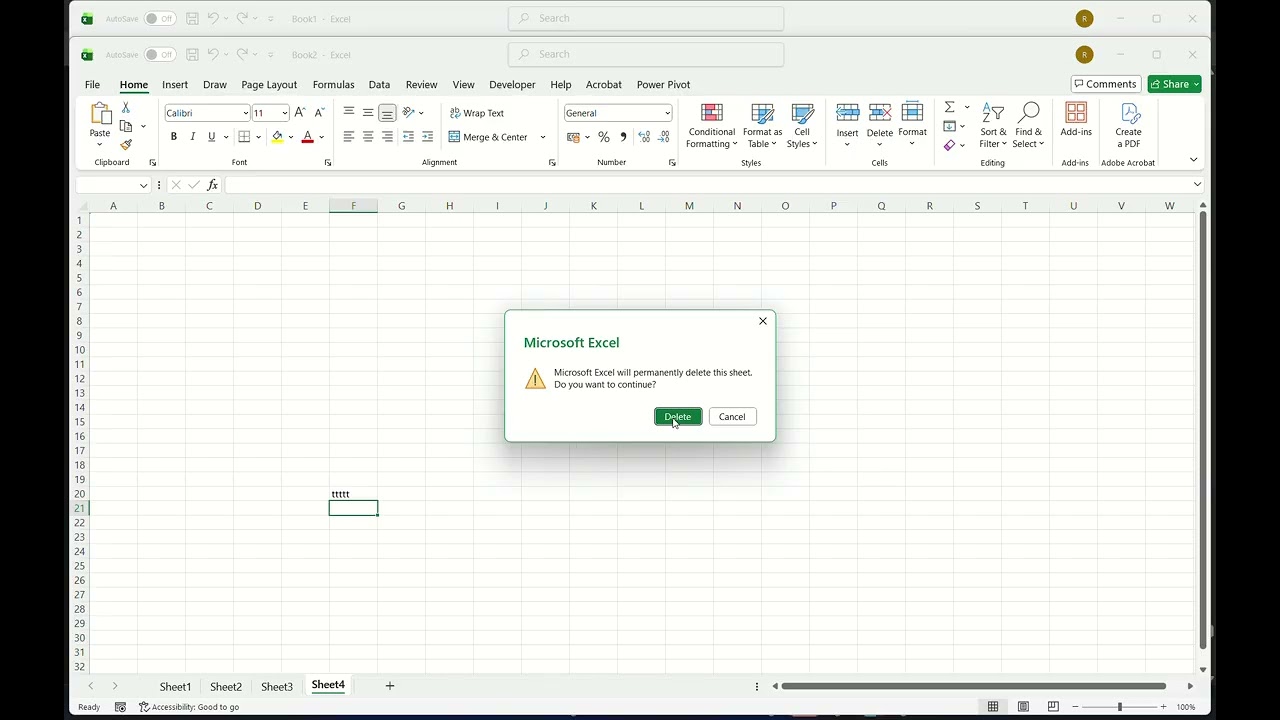Apply the red Font Color

tap(307, 137)
